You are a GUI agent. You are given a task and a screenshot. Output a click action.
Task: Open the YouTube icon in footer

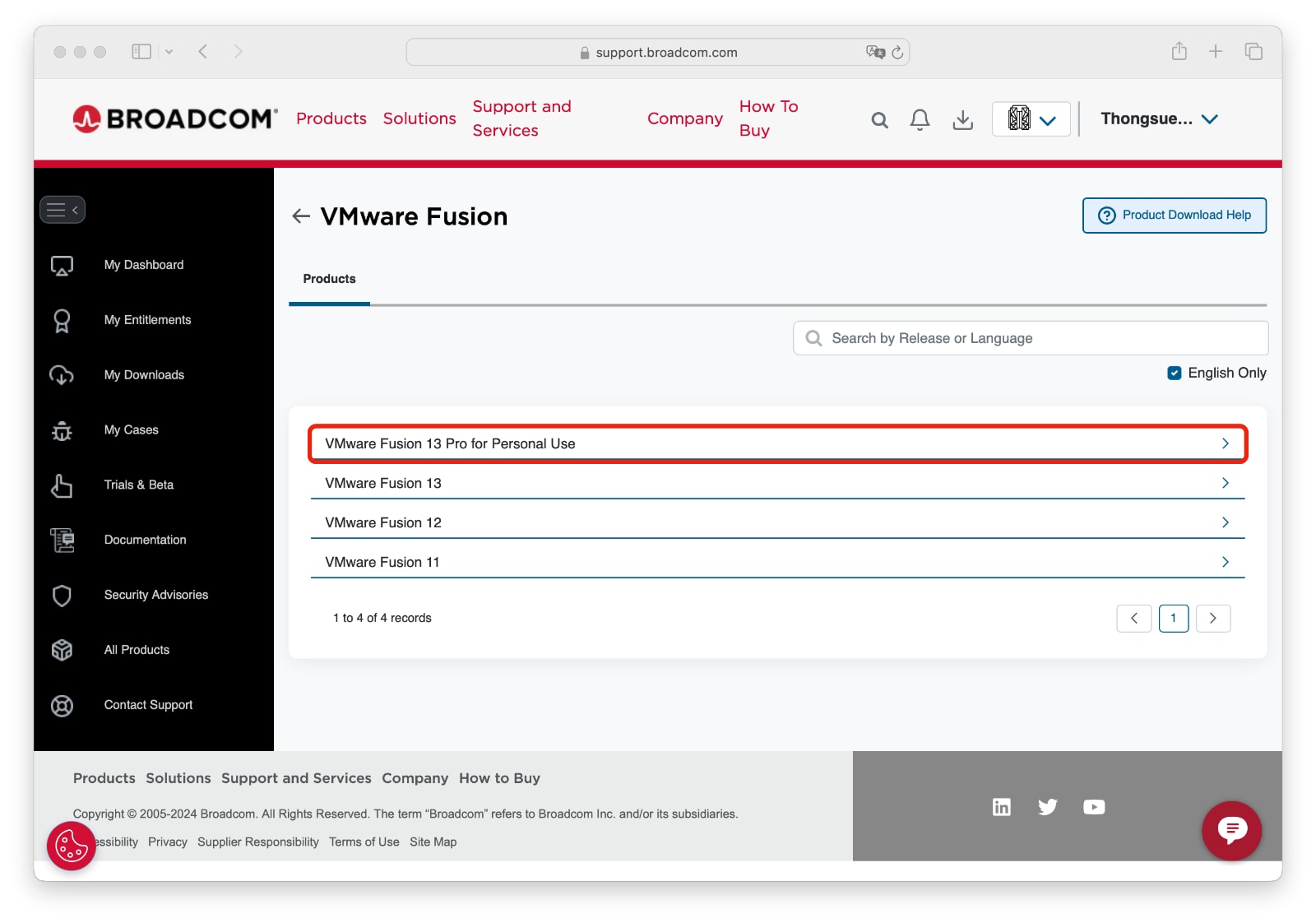coord(1094,807)
